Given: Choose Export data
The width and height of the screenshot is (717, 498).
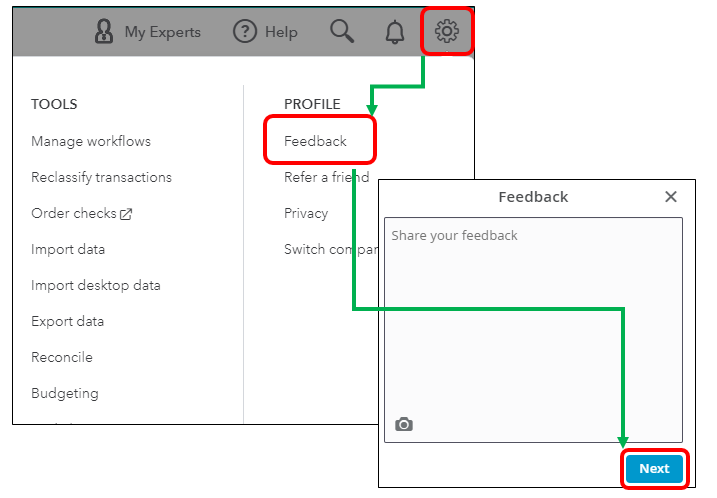Looking at the screenshot, I should 67,321.
